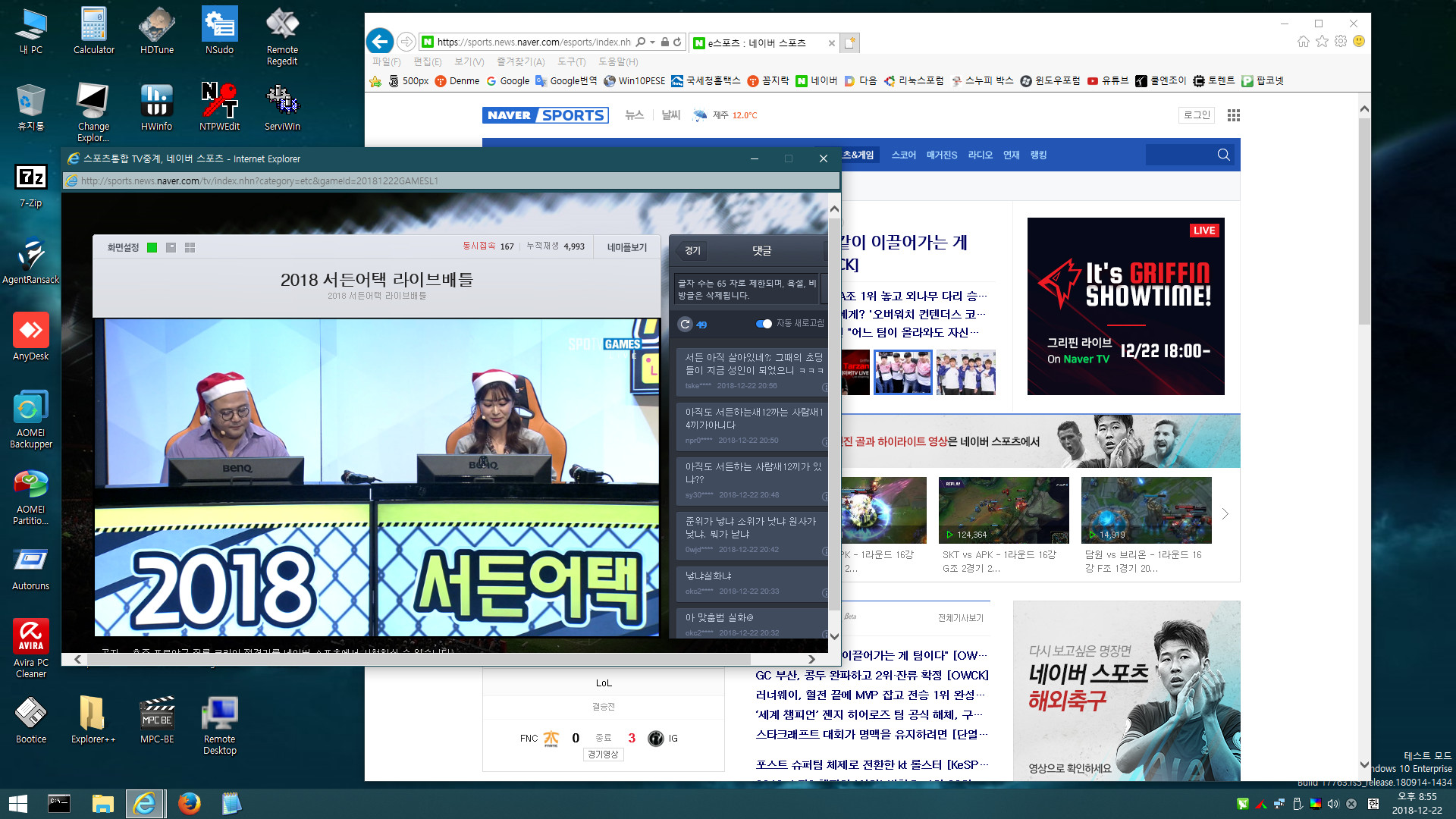
Task: Open the 날씨 header link
Action: click(670, 115)
